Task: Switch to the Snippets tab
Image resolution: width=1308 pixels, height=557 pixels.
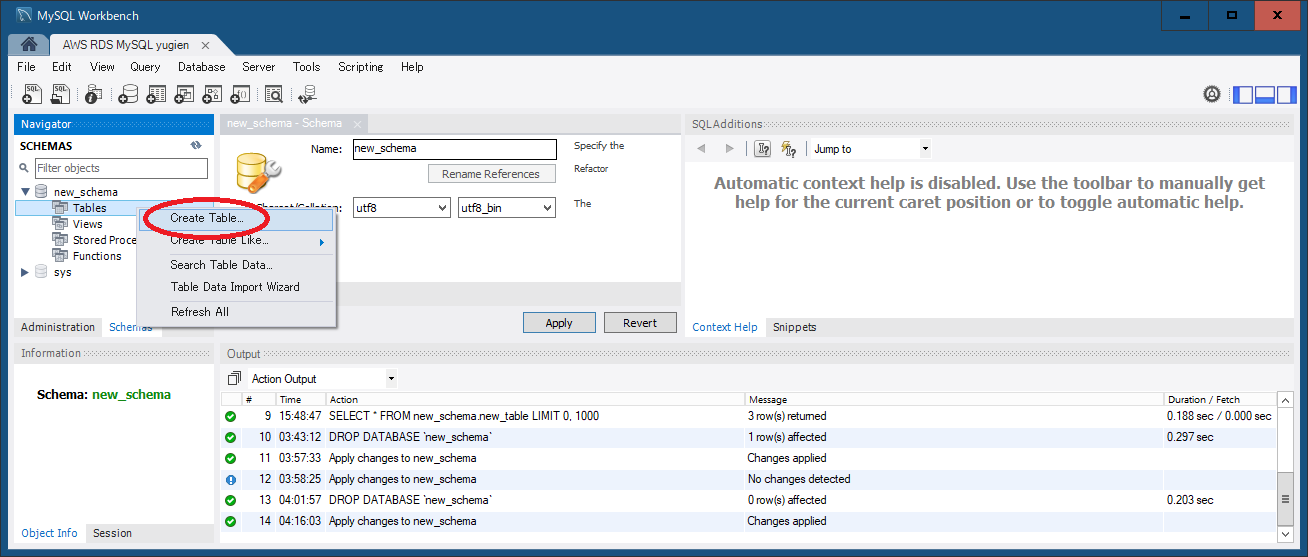Action: (794, 327)
